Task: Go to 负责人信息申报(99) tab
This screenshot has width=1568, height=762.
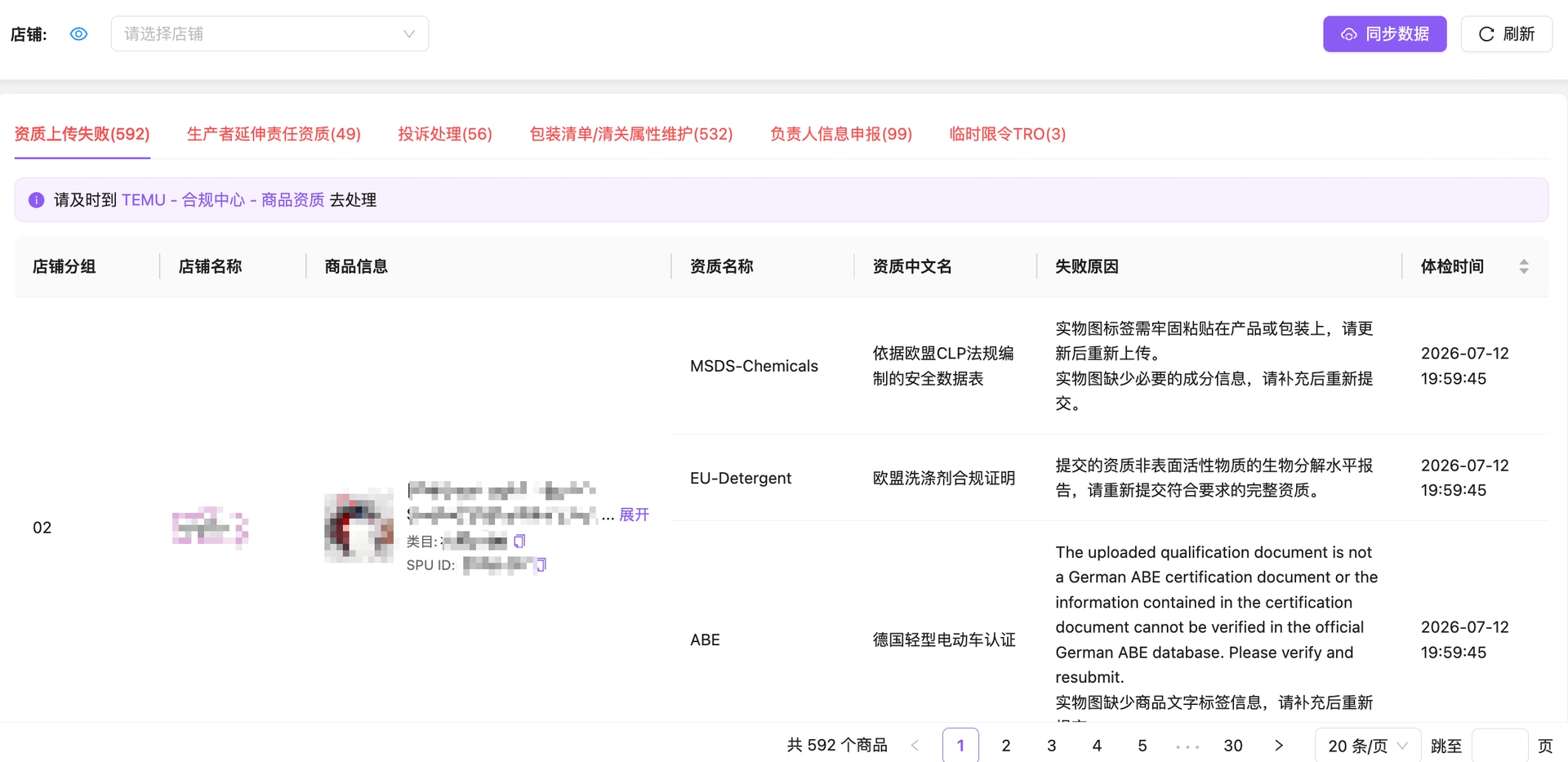Action: pos(841,134)
